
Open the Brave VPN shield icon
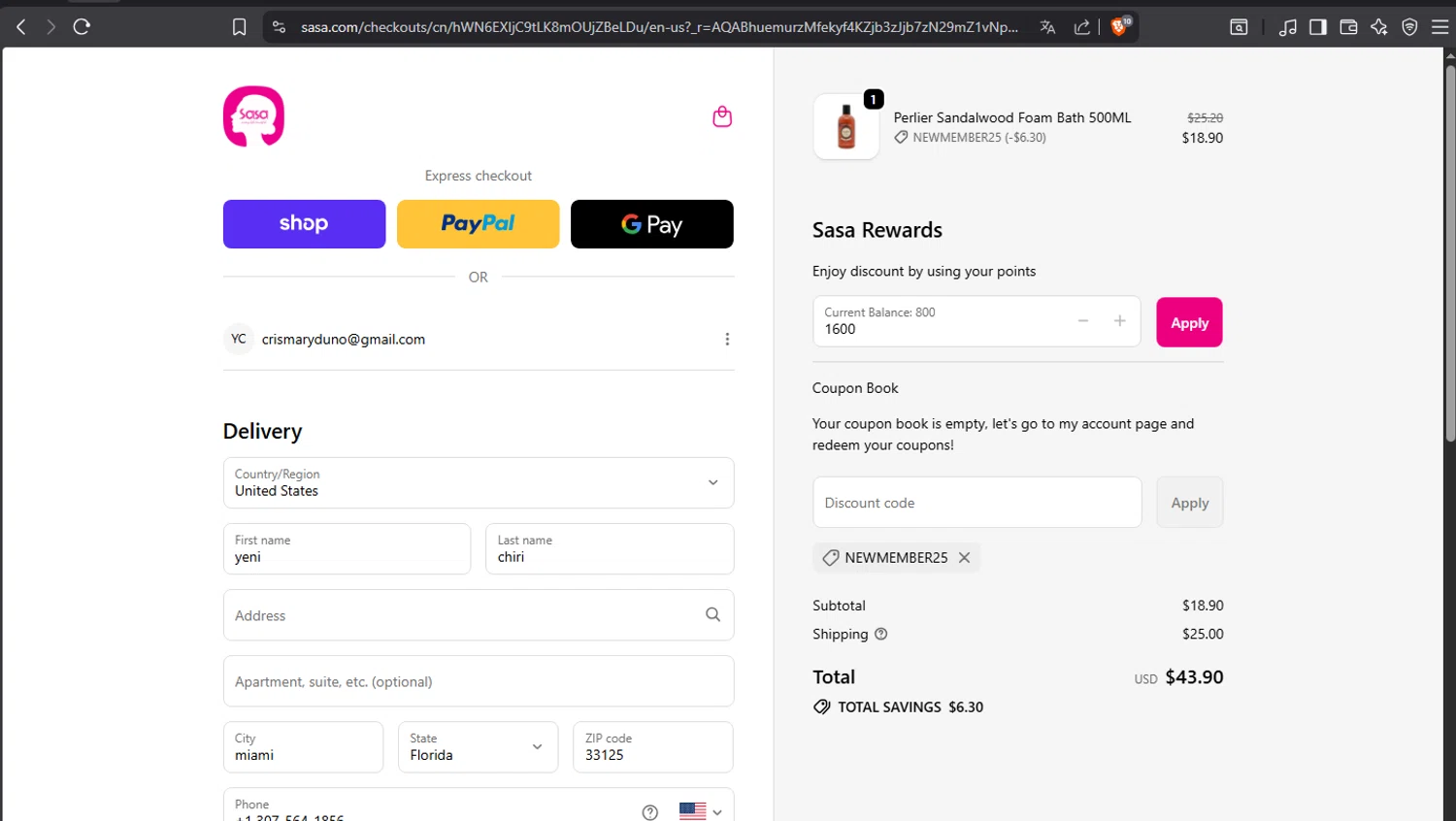1410,27
